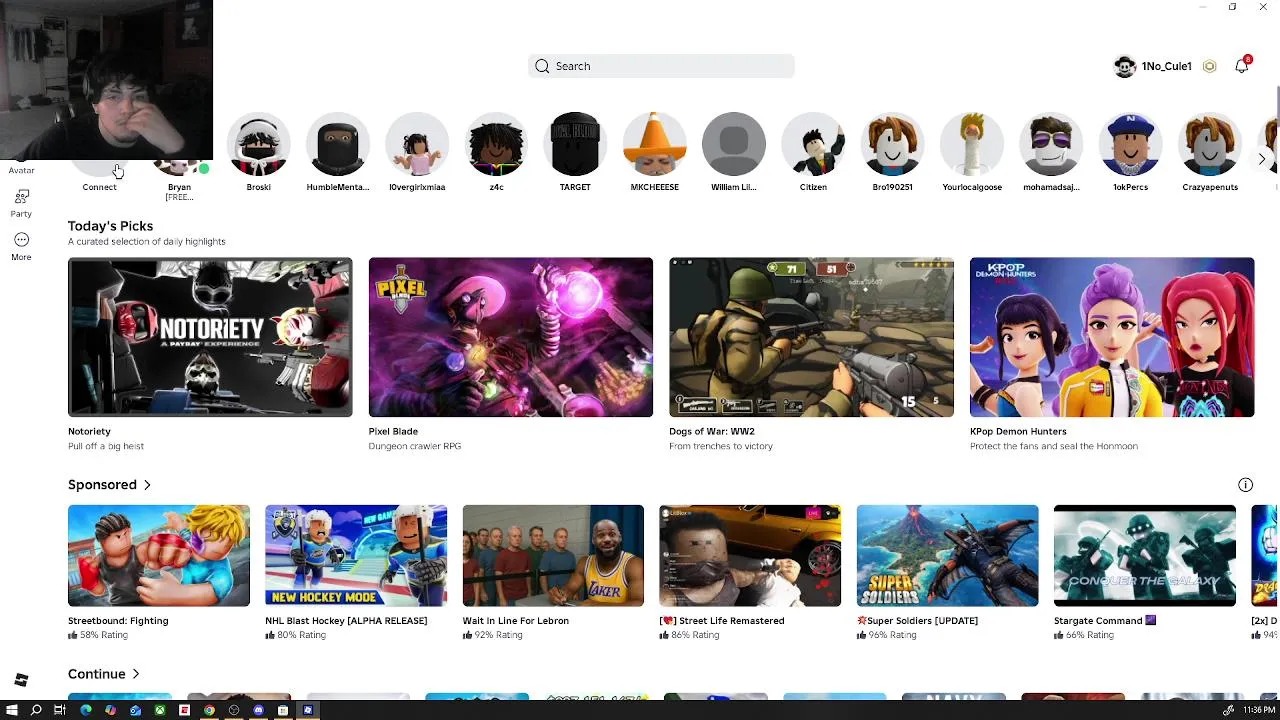The height and width of the screenshot is (720, 1280).
Task: Click the Pixel Blade title text
Action: [393, 432]
